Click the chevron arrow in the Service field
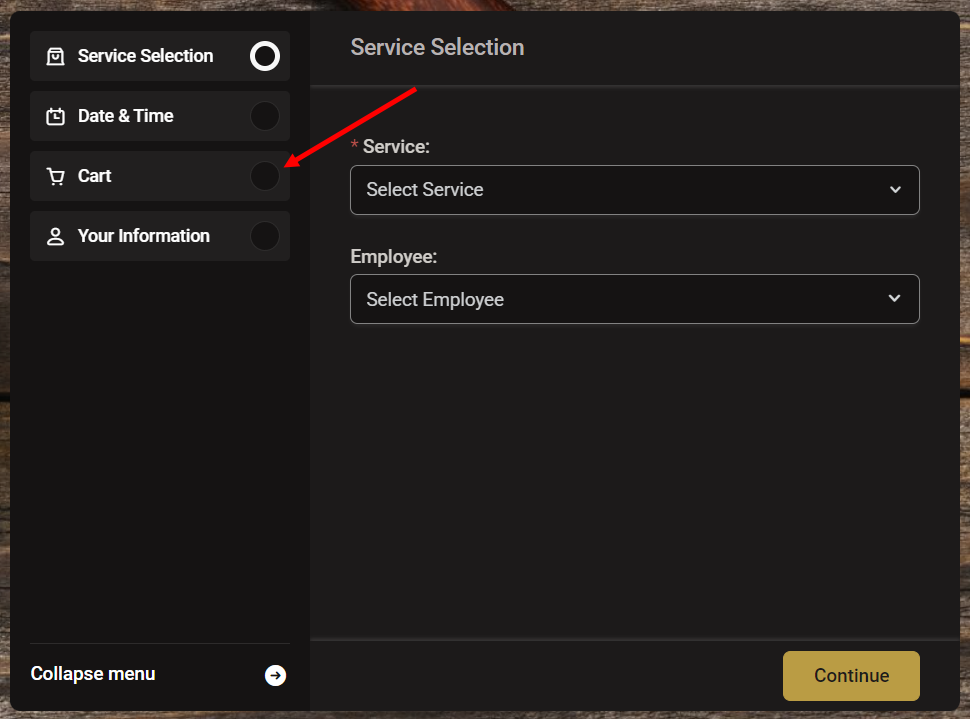 point(895,190)
